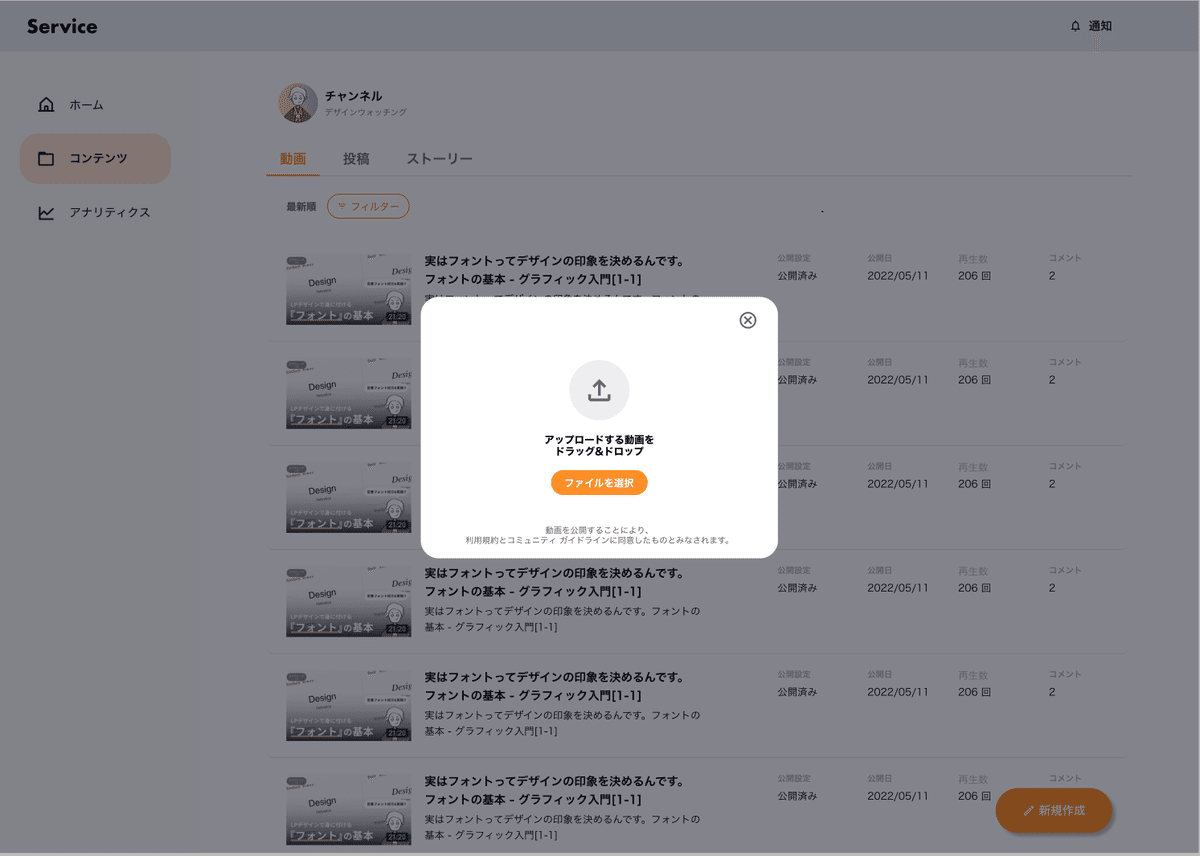Click 206 回 view count in fourth row
Screen dimensions: 1200x856
click(974, 588)
